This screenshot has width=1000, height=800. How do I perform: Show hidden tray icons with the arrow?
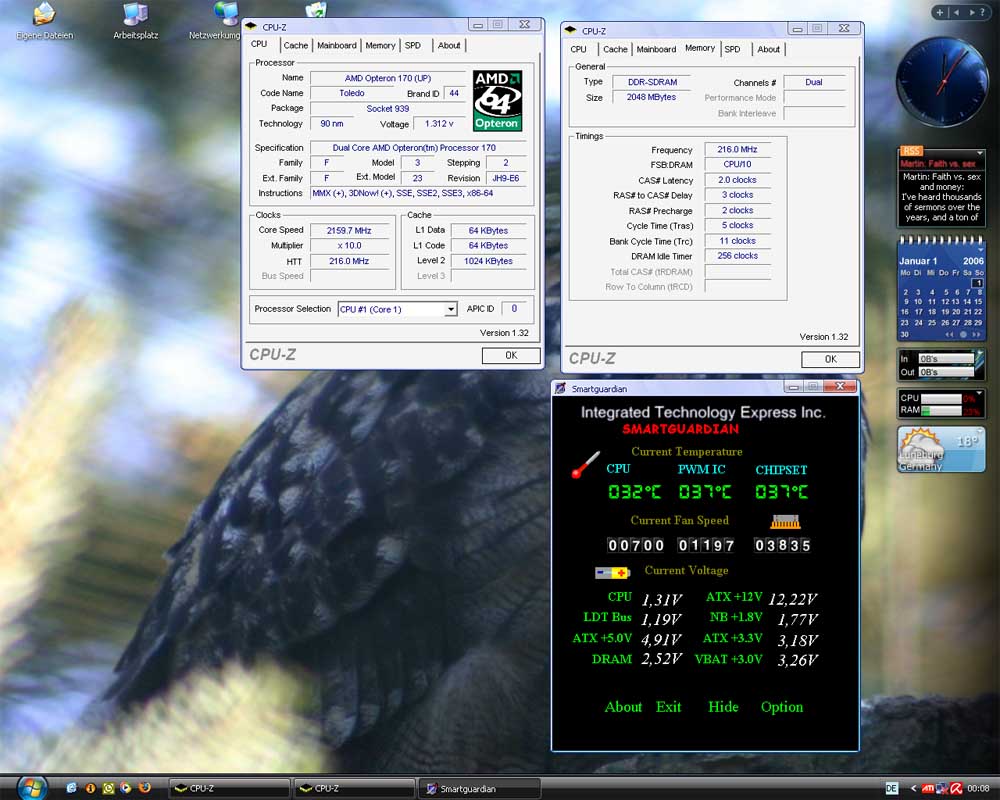[913, 789]
